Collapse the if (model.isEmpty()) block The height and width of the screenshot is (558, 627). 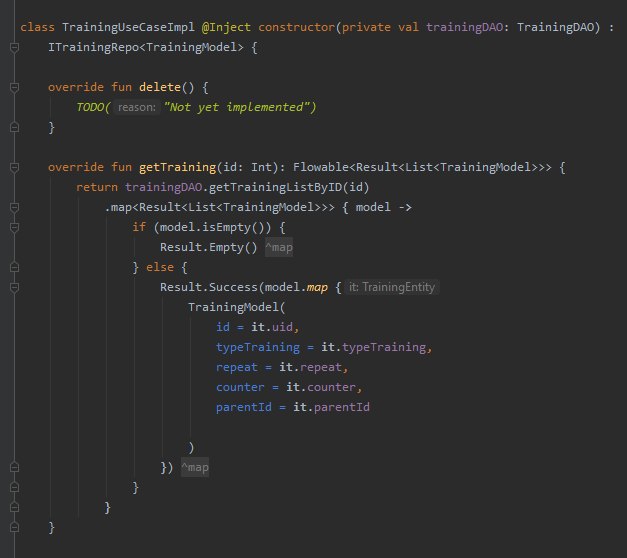click(14, 228)
